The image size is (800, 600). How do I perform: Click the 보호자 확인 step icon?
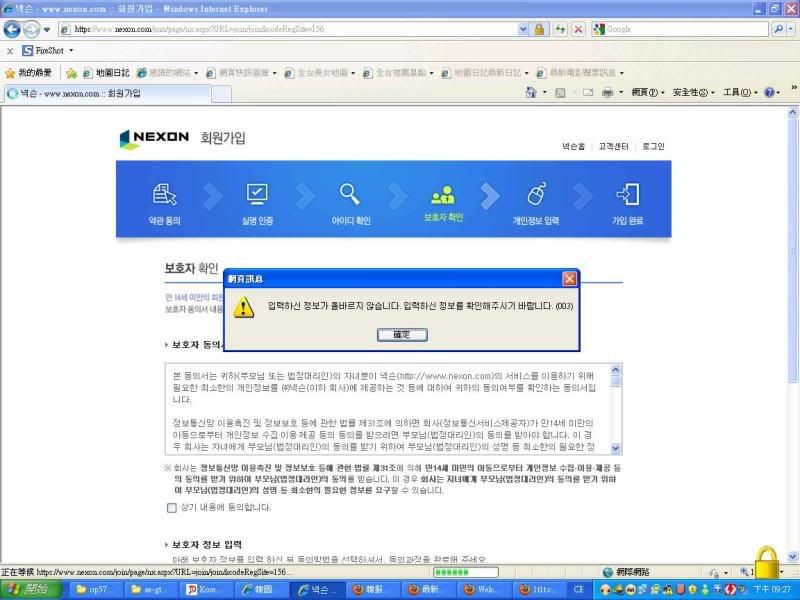click(443, 194)
